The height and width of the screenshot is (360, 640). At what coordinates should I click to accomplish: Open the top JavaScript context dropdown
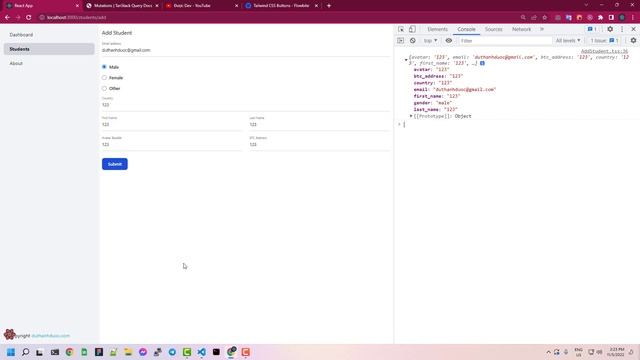[x=430, y=41]
